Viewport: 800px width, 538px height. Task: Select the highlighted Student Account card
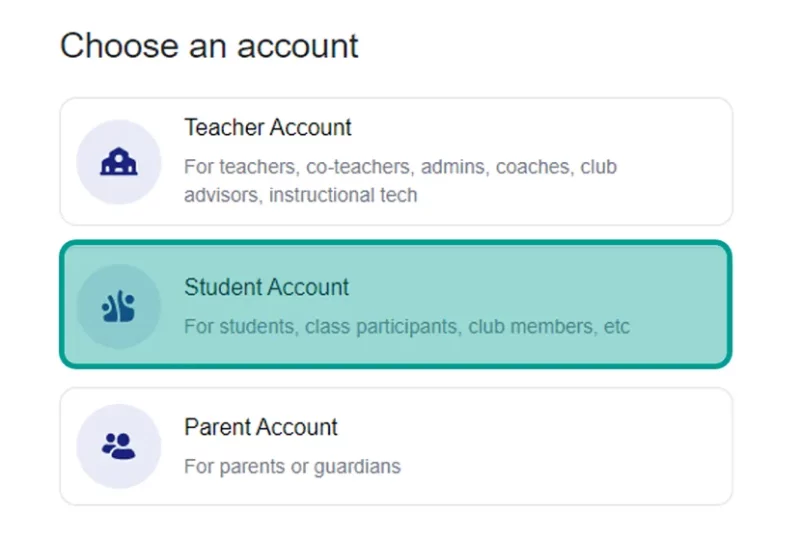(396, 304)
